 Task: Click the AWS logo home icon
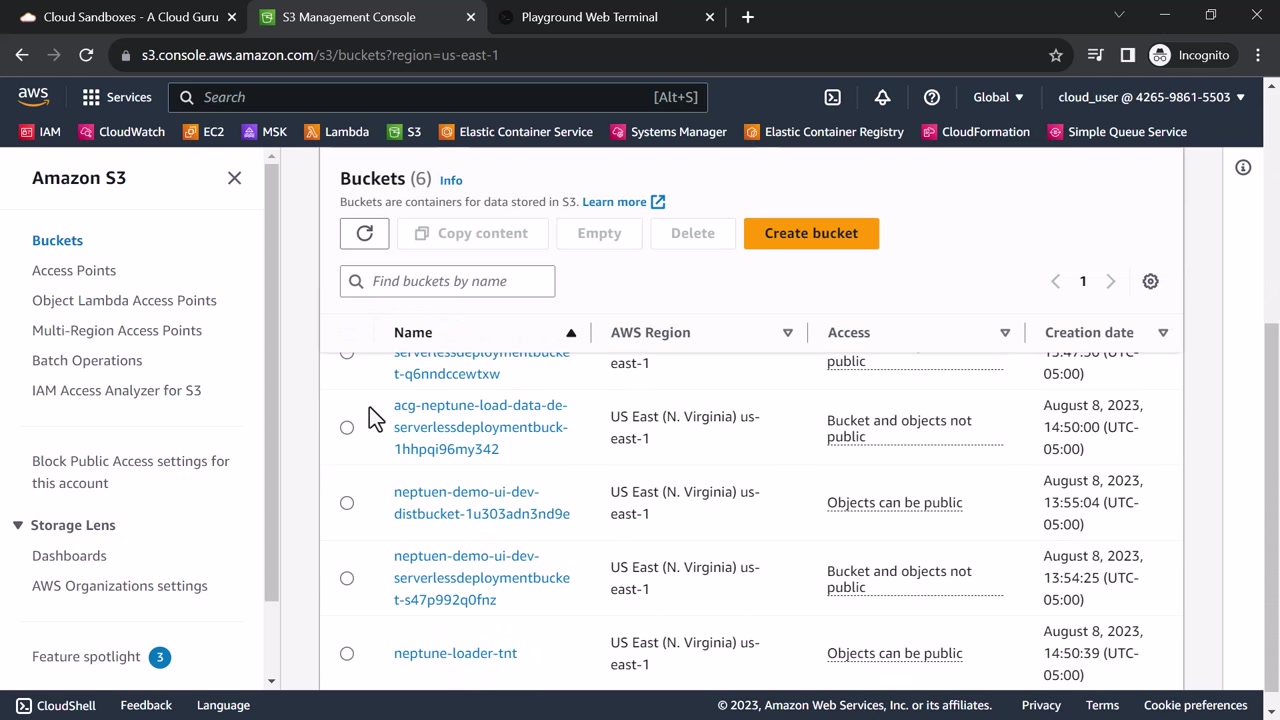pos(33,97)
